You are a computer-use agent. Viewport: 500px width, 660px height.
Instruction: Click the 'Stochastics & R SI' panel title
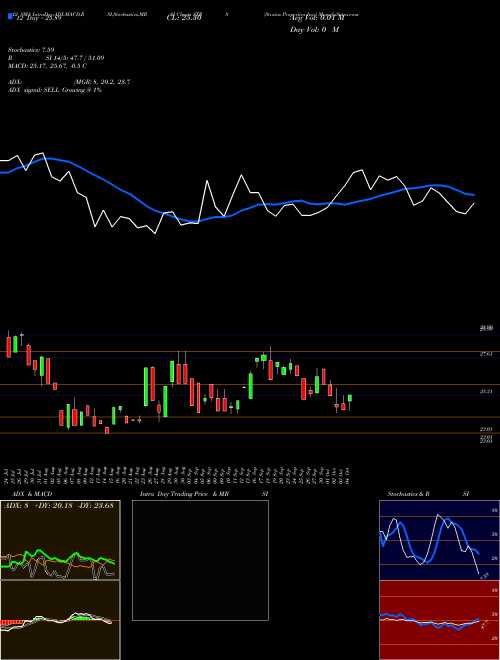[428, 494]
